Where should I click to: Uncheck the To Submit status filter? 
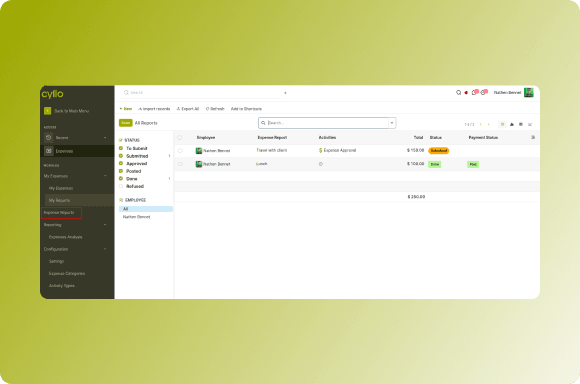(x=121, y=148)
